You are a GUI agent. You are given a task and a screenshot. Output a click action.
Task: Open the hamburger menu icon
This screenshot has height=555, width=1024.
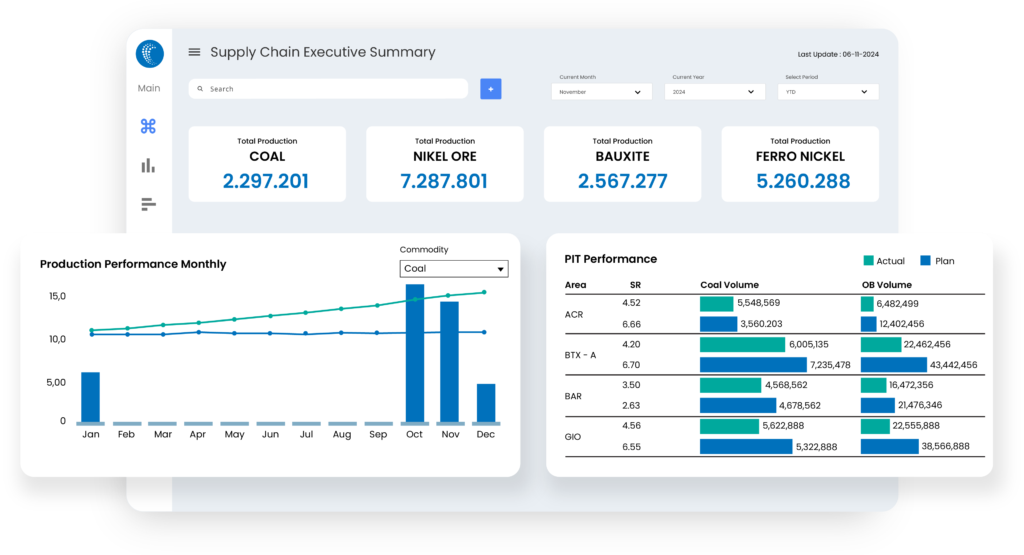pos(194,53)
